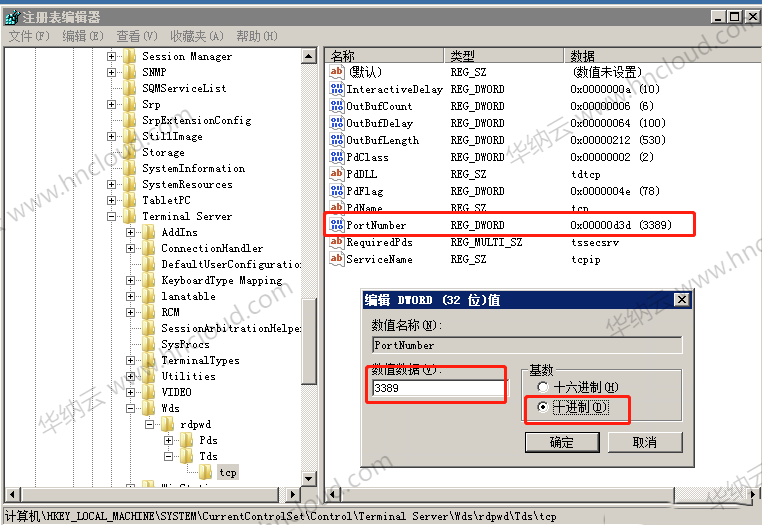This screenshot has height=525, width=762.
Task: Click the DWORD icon next to PortNumber
Action: pyautogui.click(x=336, y=225)
